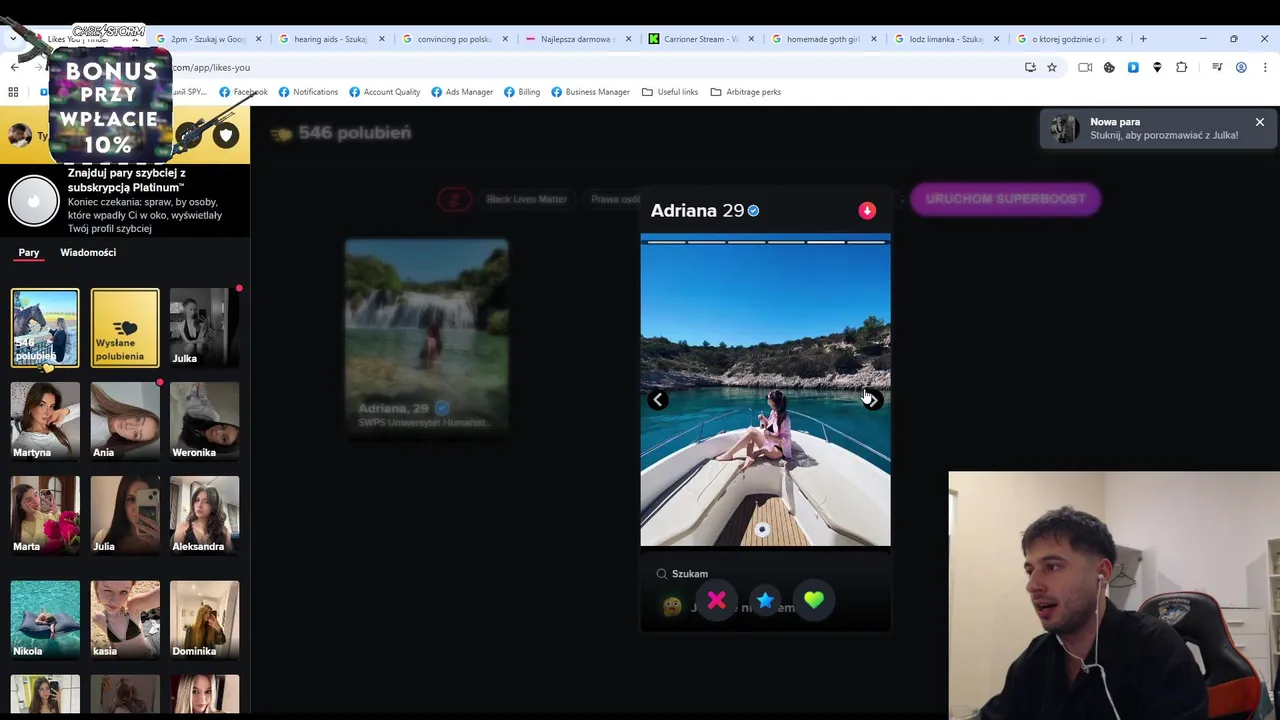This screenshot has height=720, width=1280.
Task: Bookmark this page with the star icon
Action: point(1052,67)
